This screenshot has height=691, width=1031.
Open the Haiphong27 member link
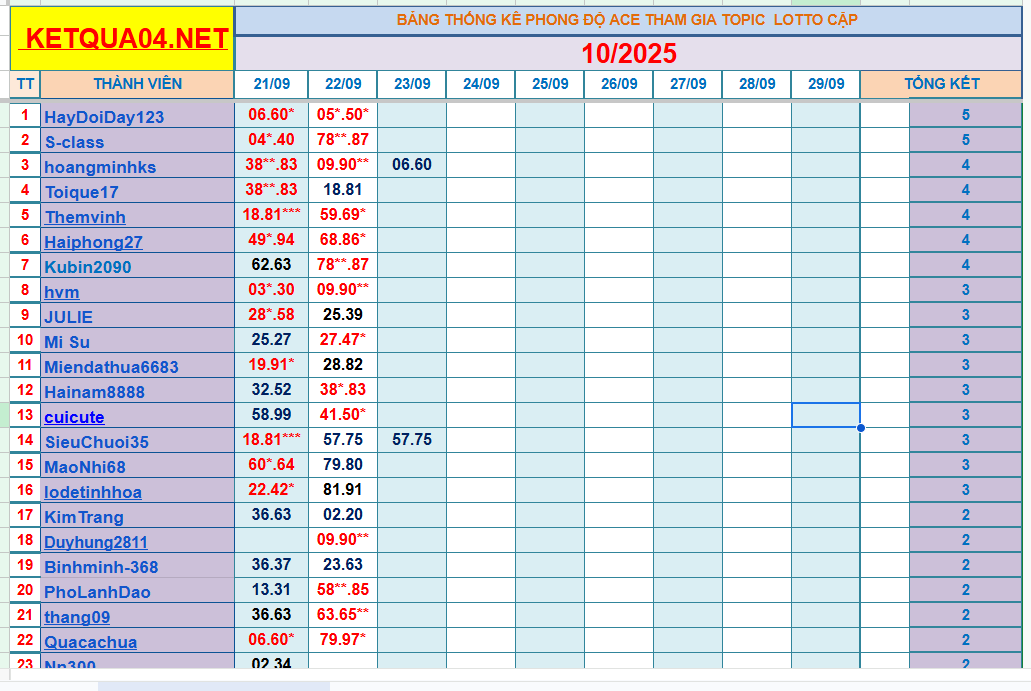(93, 242)
